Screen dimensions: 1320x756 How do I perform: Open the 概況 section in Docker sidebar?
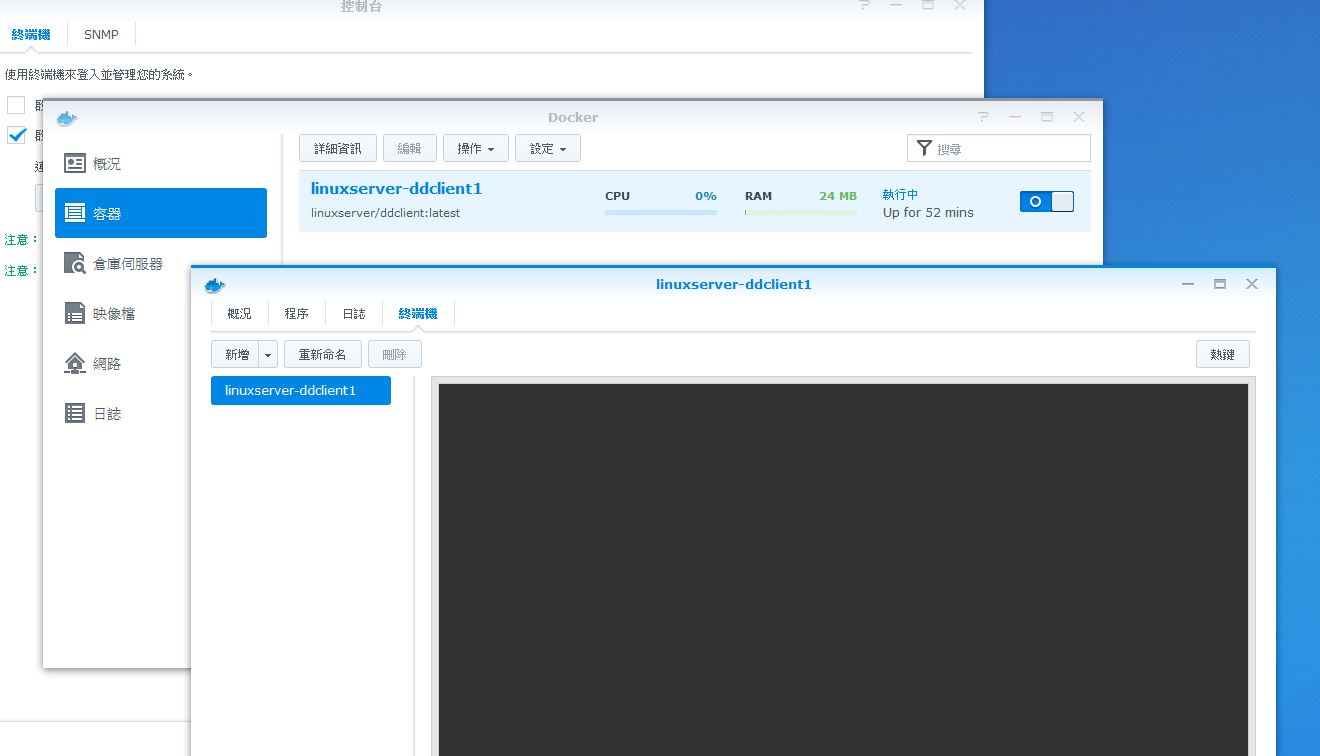tap(161, 164)
